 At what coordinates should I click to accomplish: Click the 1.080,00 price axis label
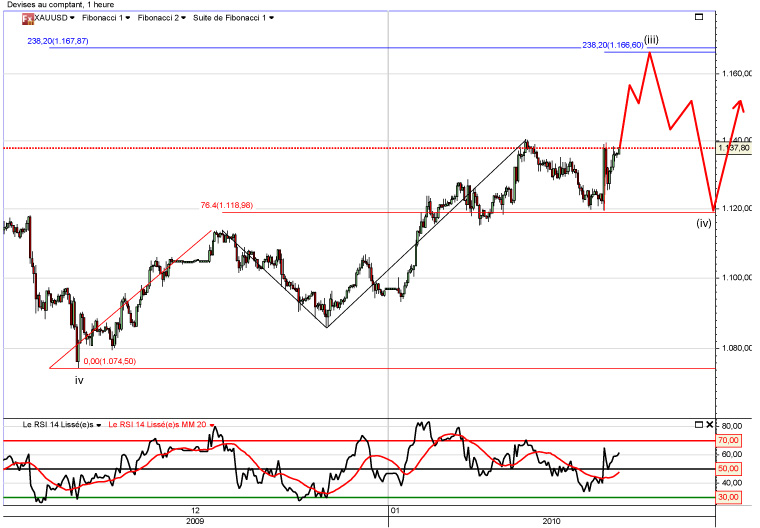click(x=737, y=348)
